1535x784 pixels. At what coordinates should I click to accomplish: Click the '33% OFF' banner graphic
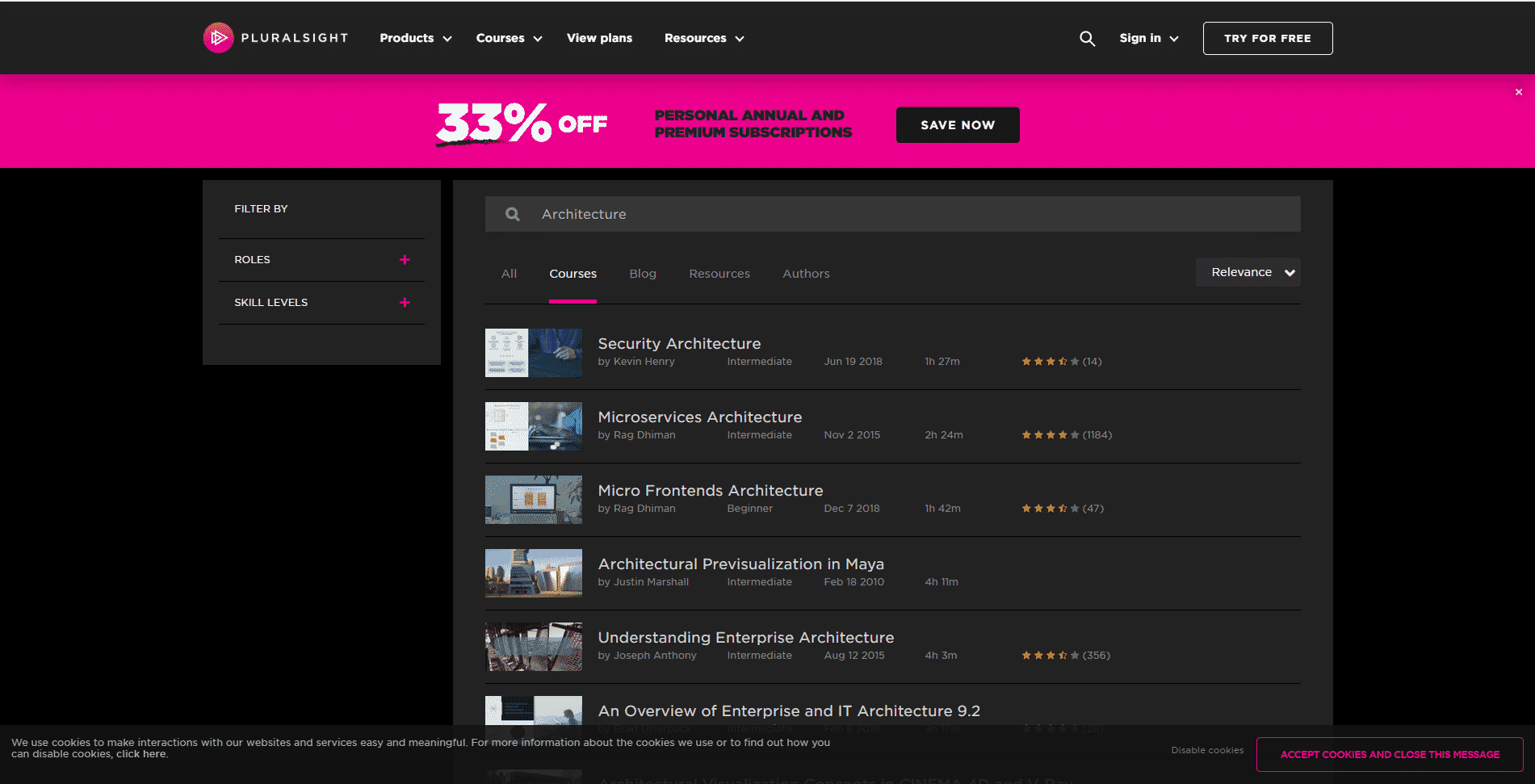pyautogui.click(x=522, y=124)
